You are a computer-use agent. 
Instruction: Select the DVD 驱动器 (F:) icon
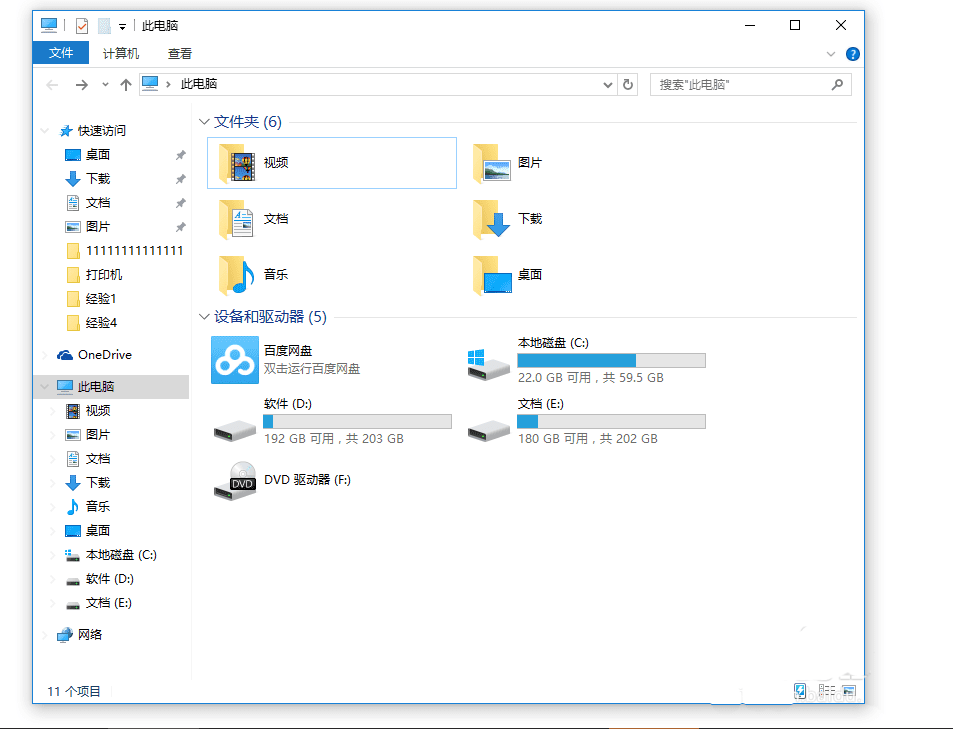[235, 481]
